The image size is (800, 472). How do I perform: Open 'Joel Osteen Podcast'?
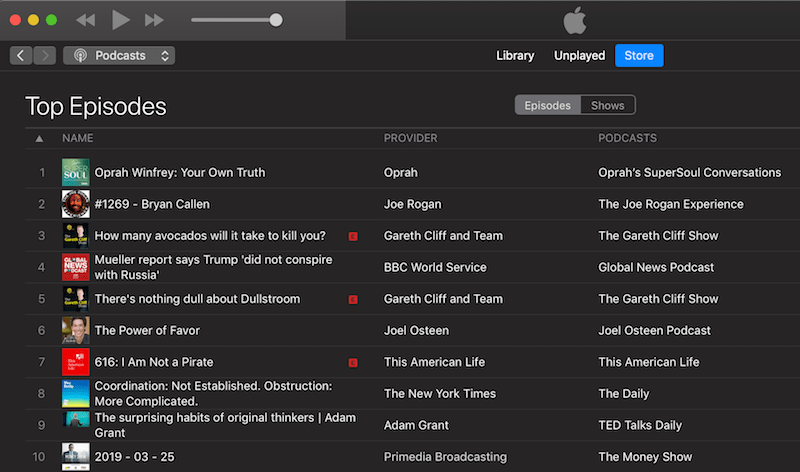(655, 331)
